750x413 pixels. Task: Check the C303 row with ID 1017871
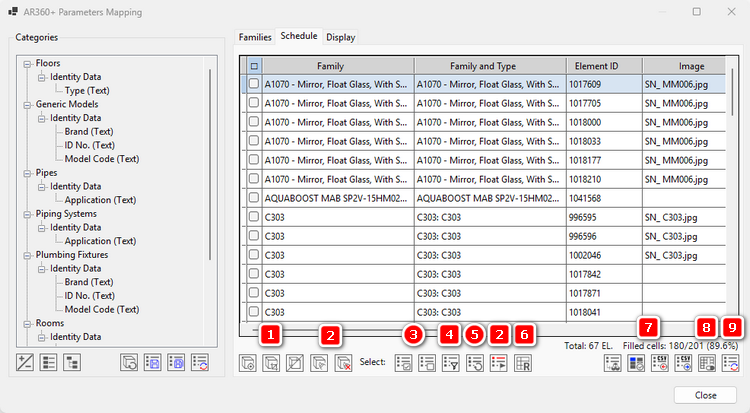point(254,292)
